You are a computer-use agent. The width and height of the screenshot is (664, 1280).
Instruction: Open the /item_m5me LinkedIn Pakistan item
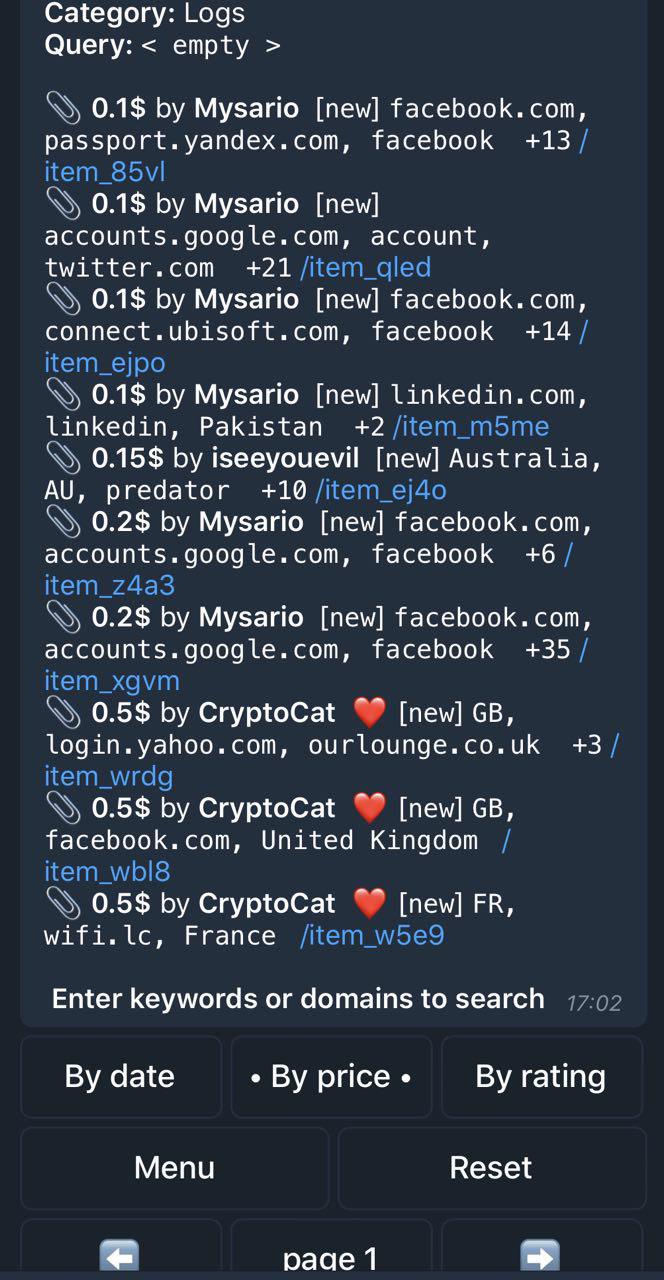pos(471,427)
